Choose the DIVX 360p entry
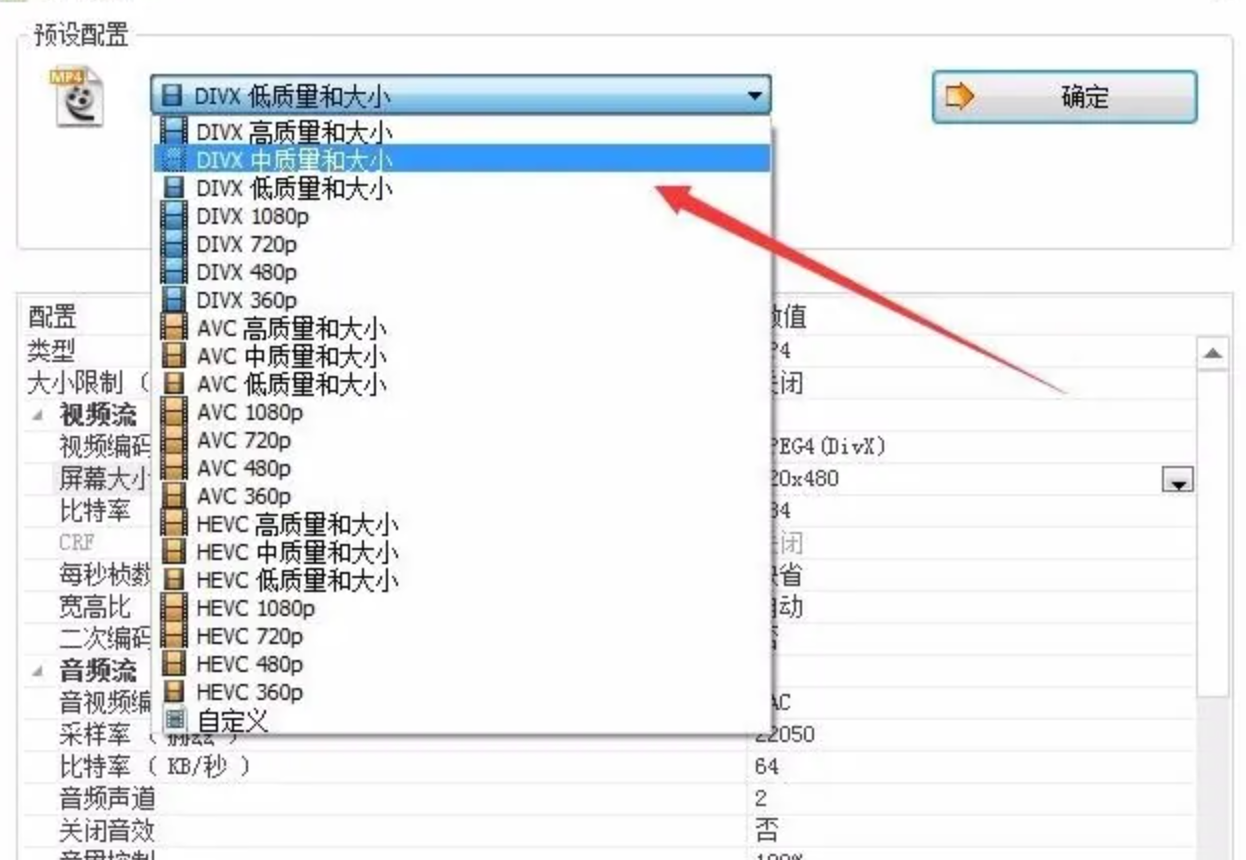Screen dimensions: 1246x860 click(462, 299)
